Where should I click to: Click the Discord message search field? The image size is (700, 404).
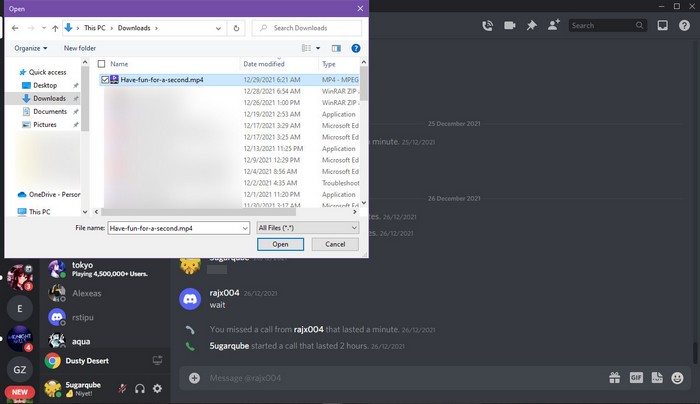pyautogui.click(x=608, y=25)
